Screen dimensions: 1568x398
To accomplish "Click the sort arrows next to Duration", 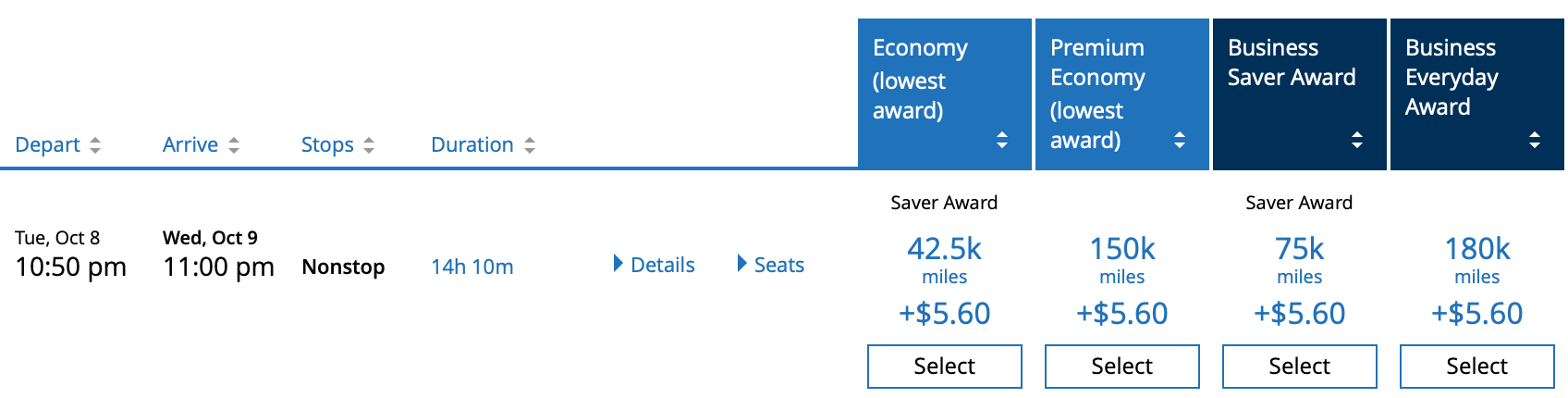I will [x=530, y=145].
